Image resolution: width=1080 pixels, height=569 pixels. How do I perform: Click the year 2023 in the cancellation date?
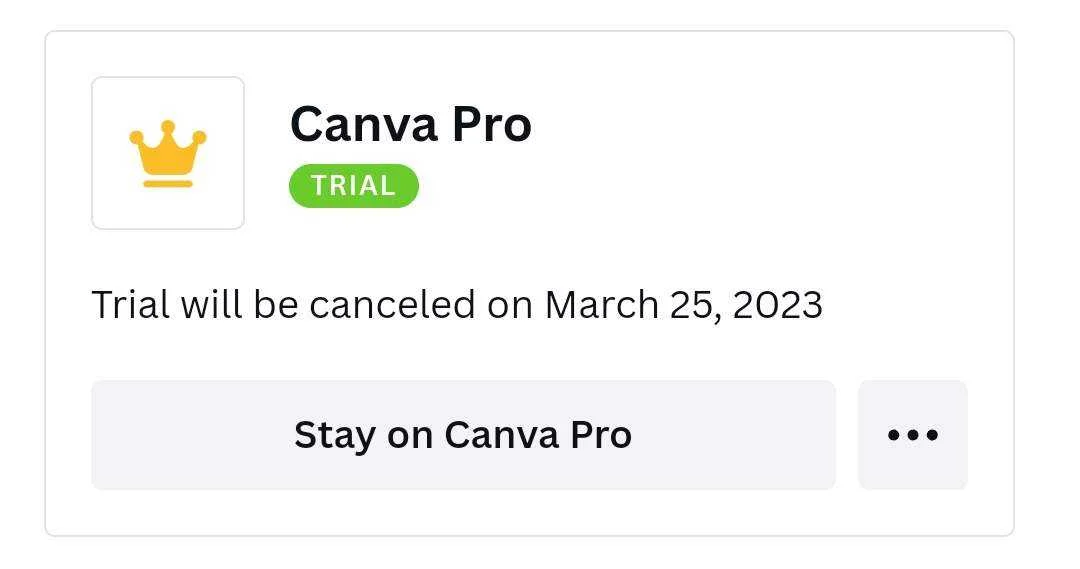[x=778, y=304]
